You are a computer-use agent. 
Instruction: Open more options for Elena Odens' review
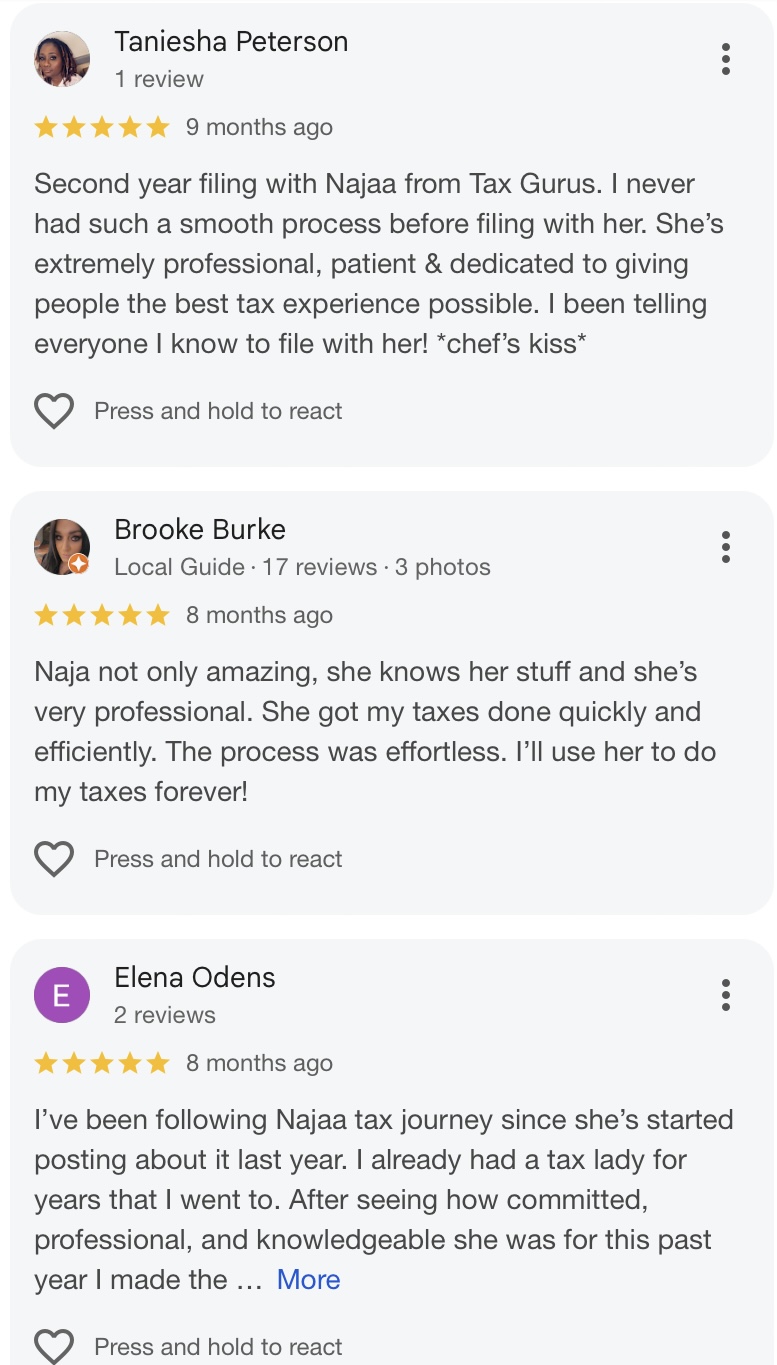click(x=726, y=995)
